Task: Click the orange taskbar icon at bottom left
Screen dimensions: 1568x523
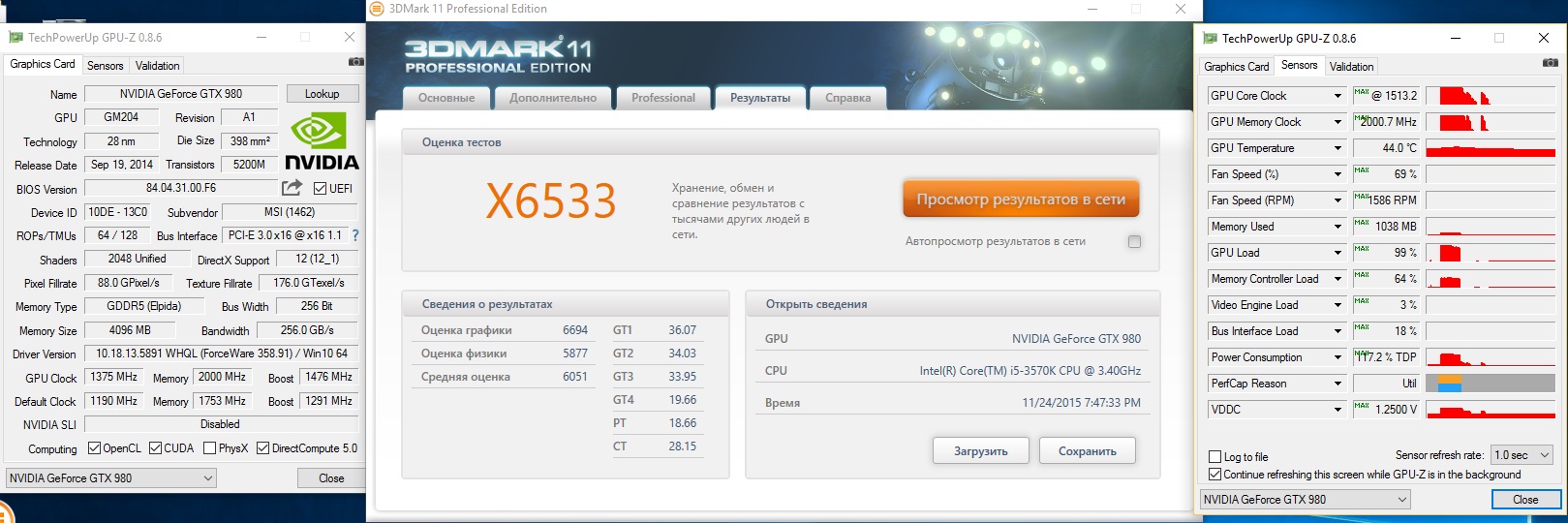Action: click(x=5, y=513)
